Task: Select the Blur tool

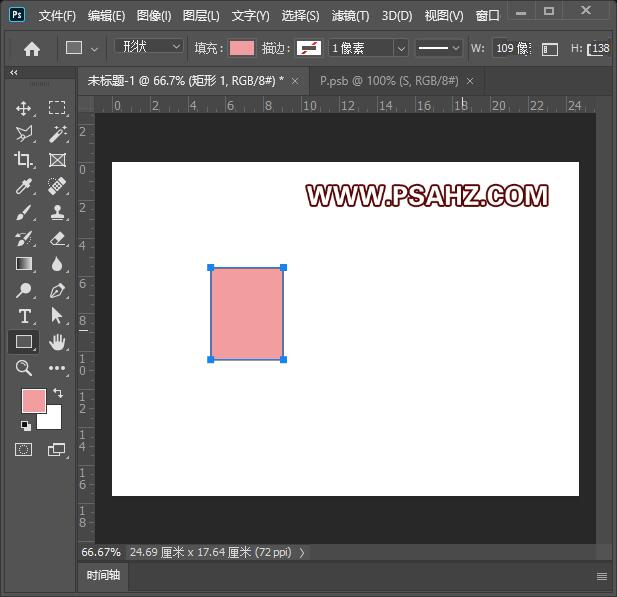Action: pyautogui.click(x=57, y=264)
